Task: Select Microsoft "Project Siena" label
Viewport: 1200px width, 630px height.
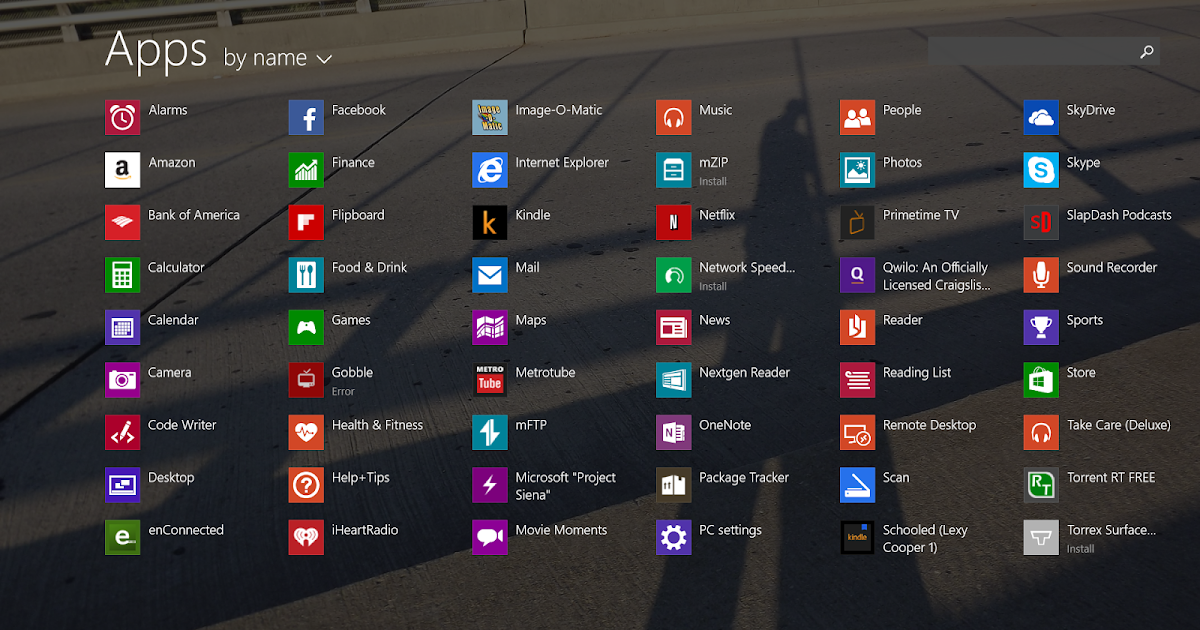Action: 566,486
